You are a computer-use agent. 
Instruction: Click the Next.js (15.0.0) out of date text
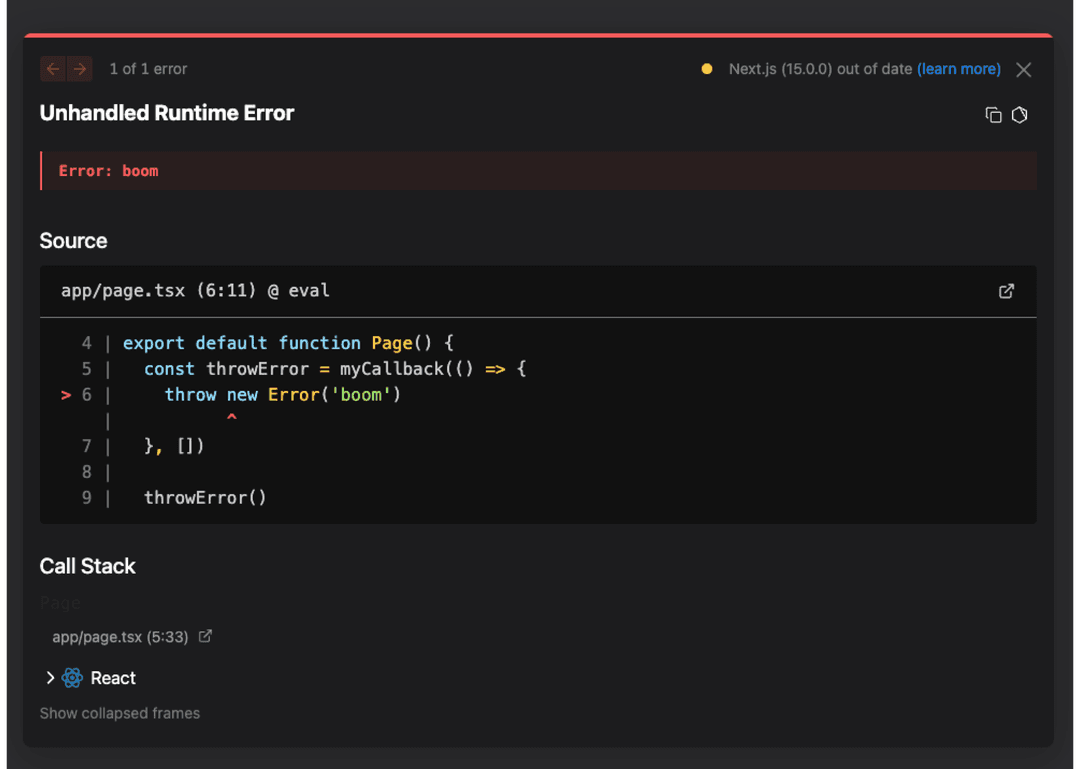pyautogui.click(x=820, y=69)
